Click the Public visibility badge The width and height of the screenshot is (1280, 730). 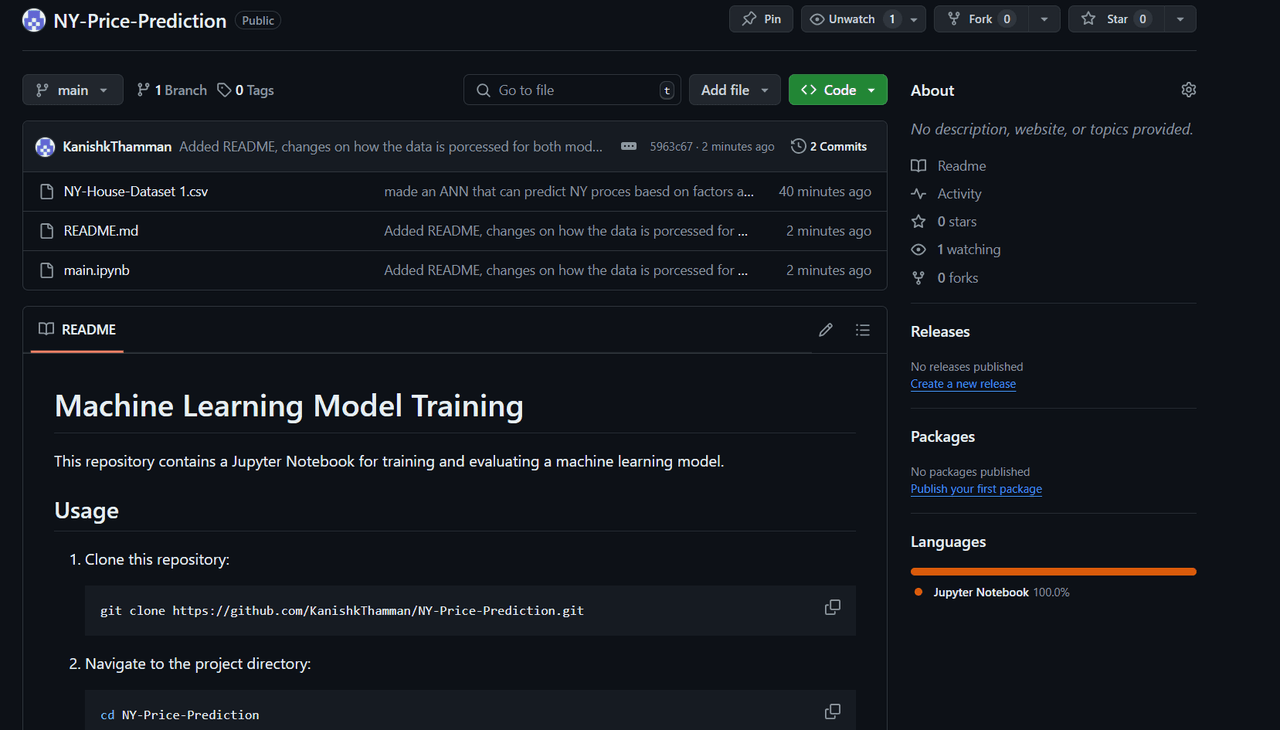(x=258, y=20)
